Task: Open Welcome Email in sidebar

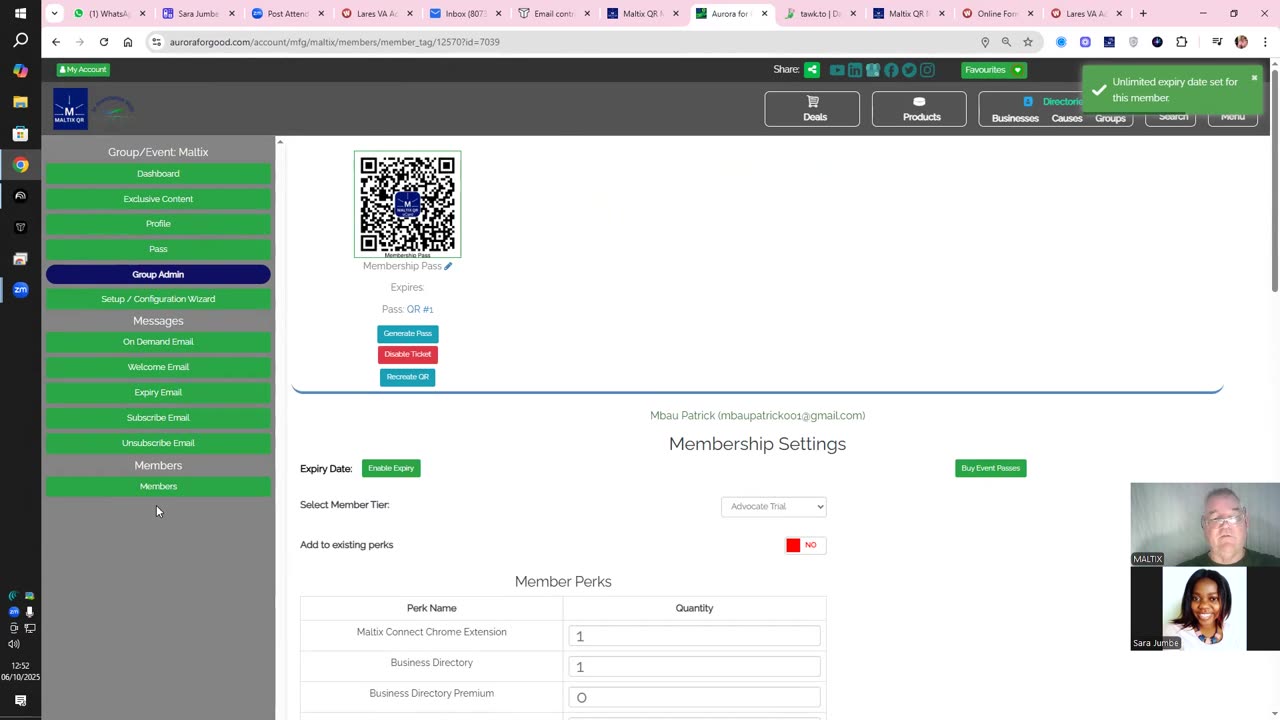Action: pos(158,367)
